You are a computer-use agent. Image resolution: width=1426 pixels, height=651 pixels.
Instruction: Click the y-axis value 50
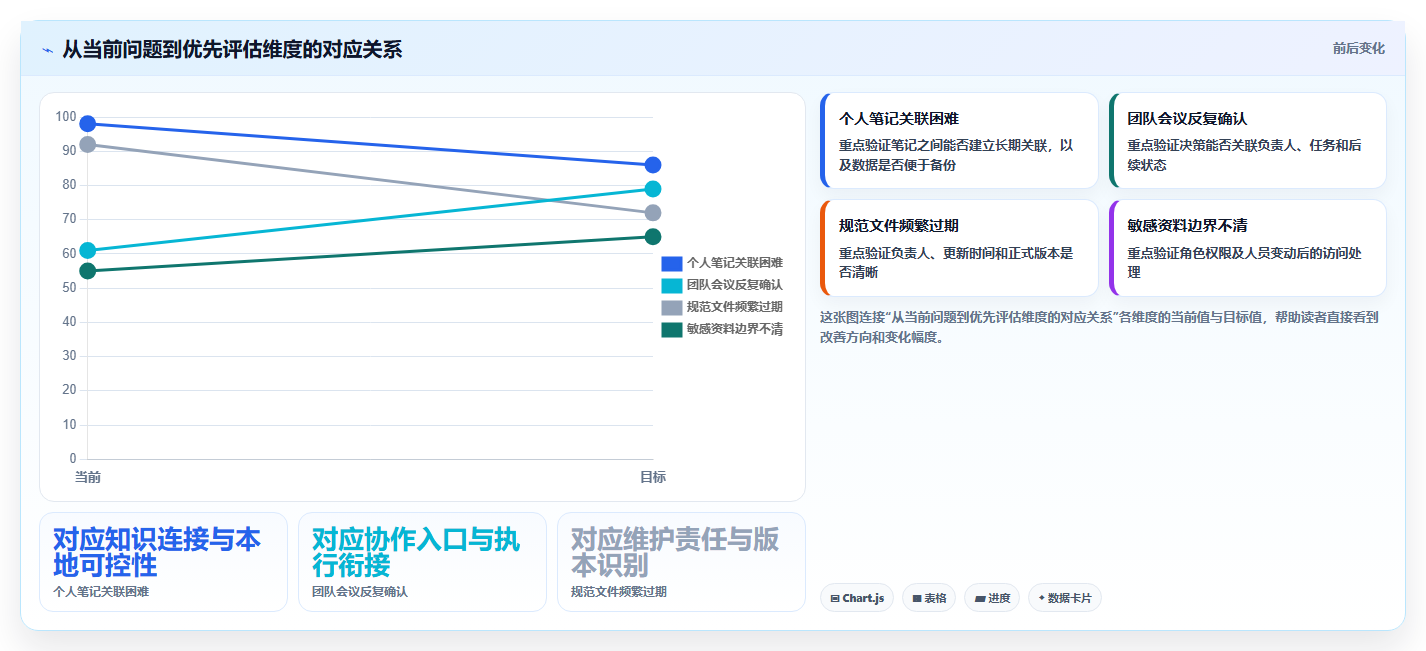click(69, 288)
